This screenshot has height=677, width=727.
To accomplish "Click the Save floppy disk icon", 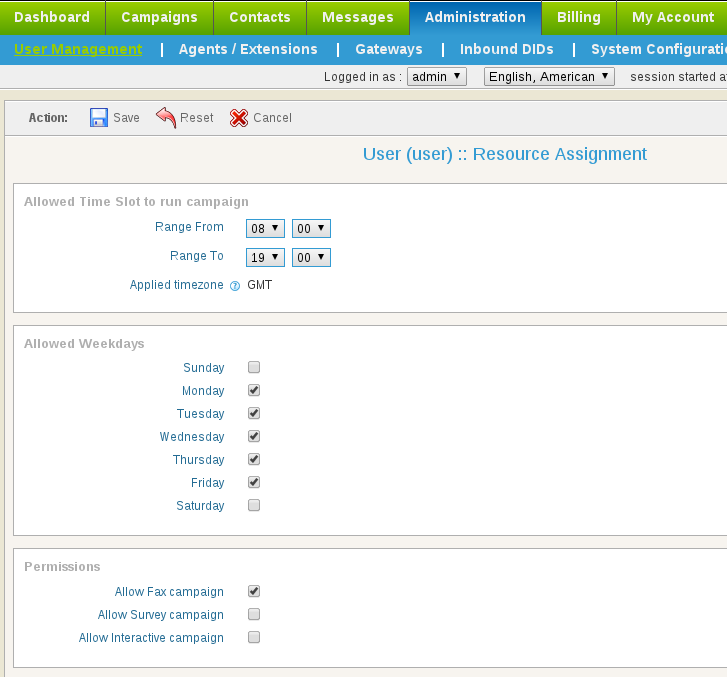I will click(x=99, y=118).
